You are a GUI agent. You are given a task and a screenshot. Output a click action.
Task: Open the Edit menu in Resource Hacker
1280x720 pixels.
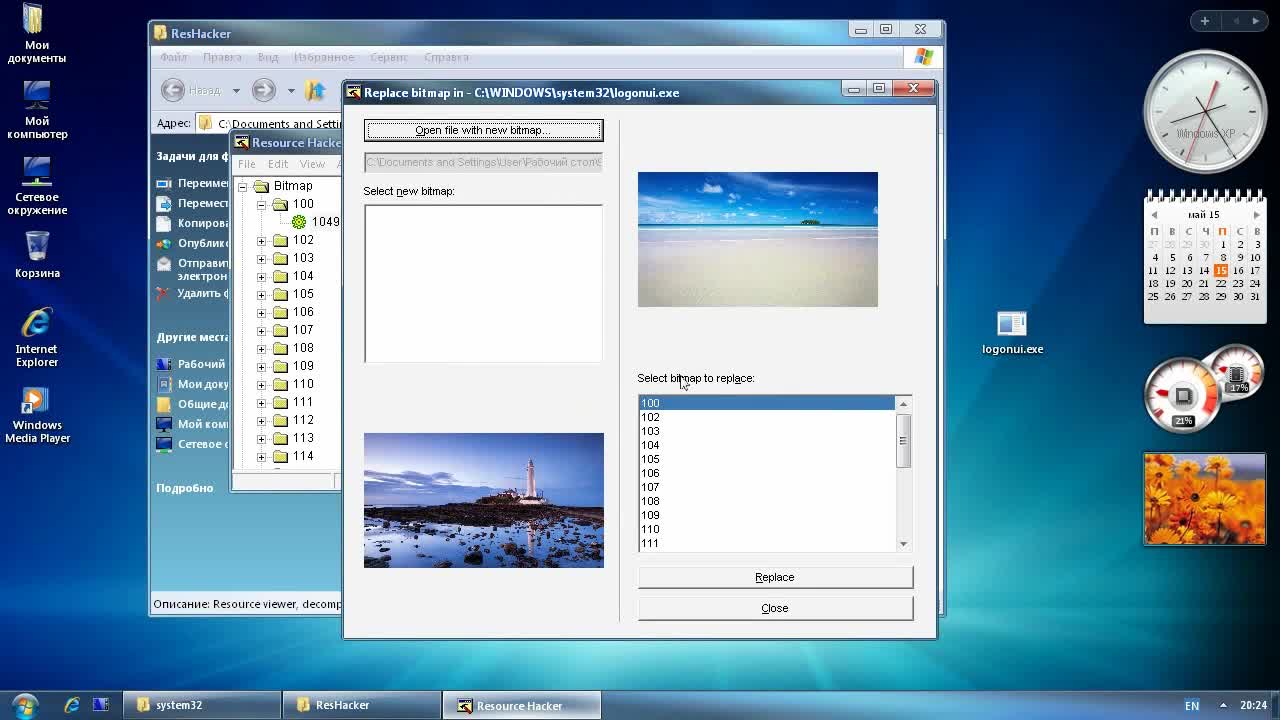tap(278, 164)
